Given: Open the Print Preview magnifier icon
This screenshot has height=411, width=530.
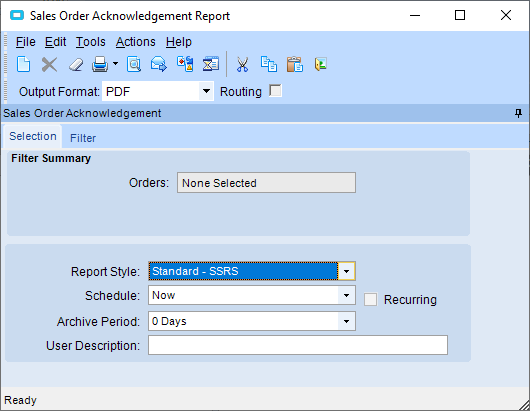Looking at the screenshot, I should tap(134, 64).
